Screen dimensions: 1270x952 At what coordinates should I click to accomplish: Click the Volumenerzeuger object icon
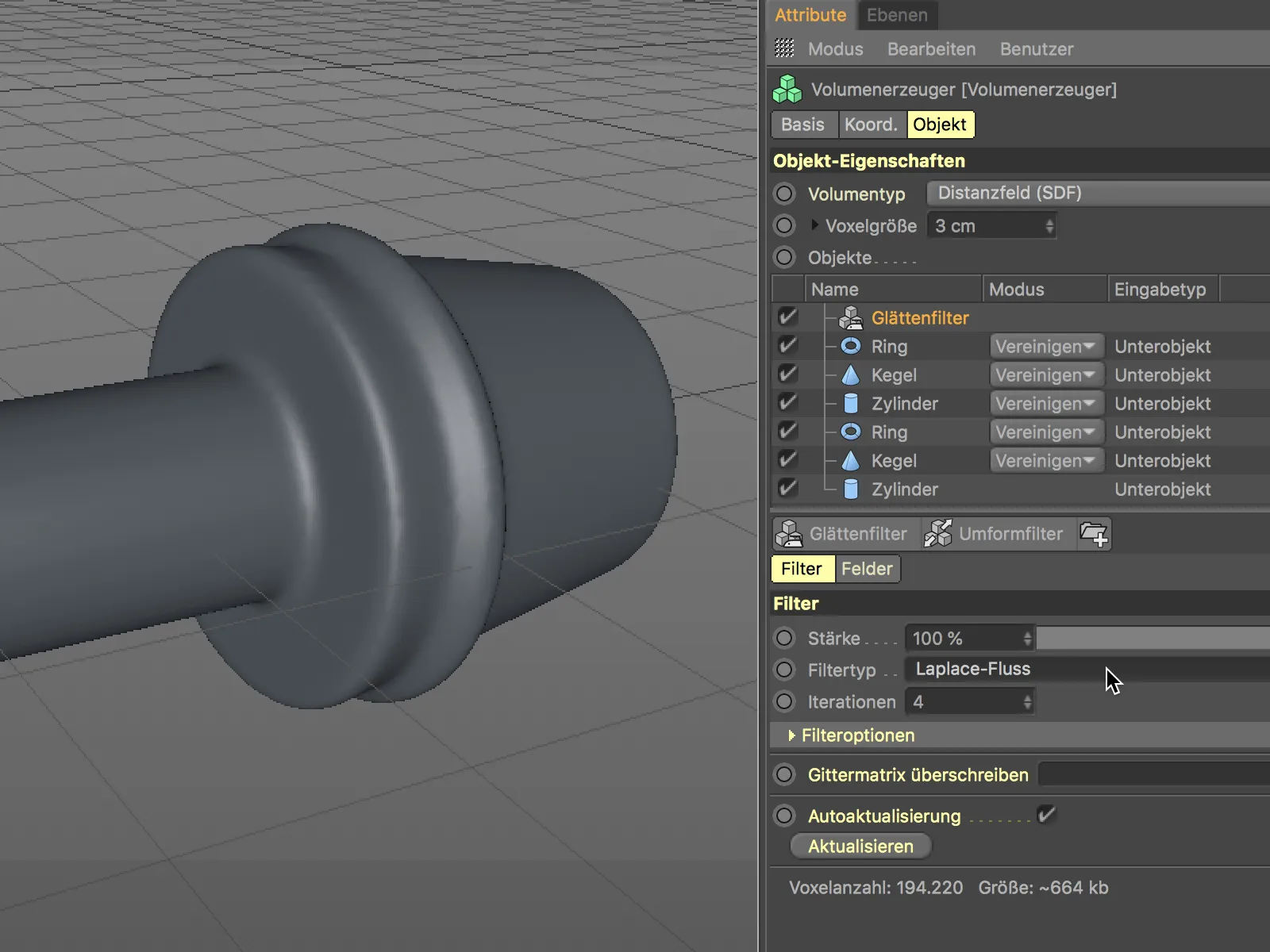tap(787, 90)
